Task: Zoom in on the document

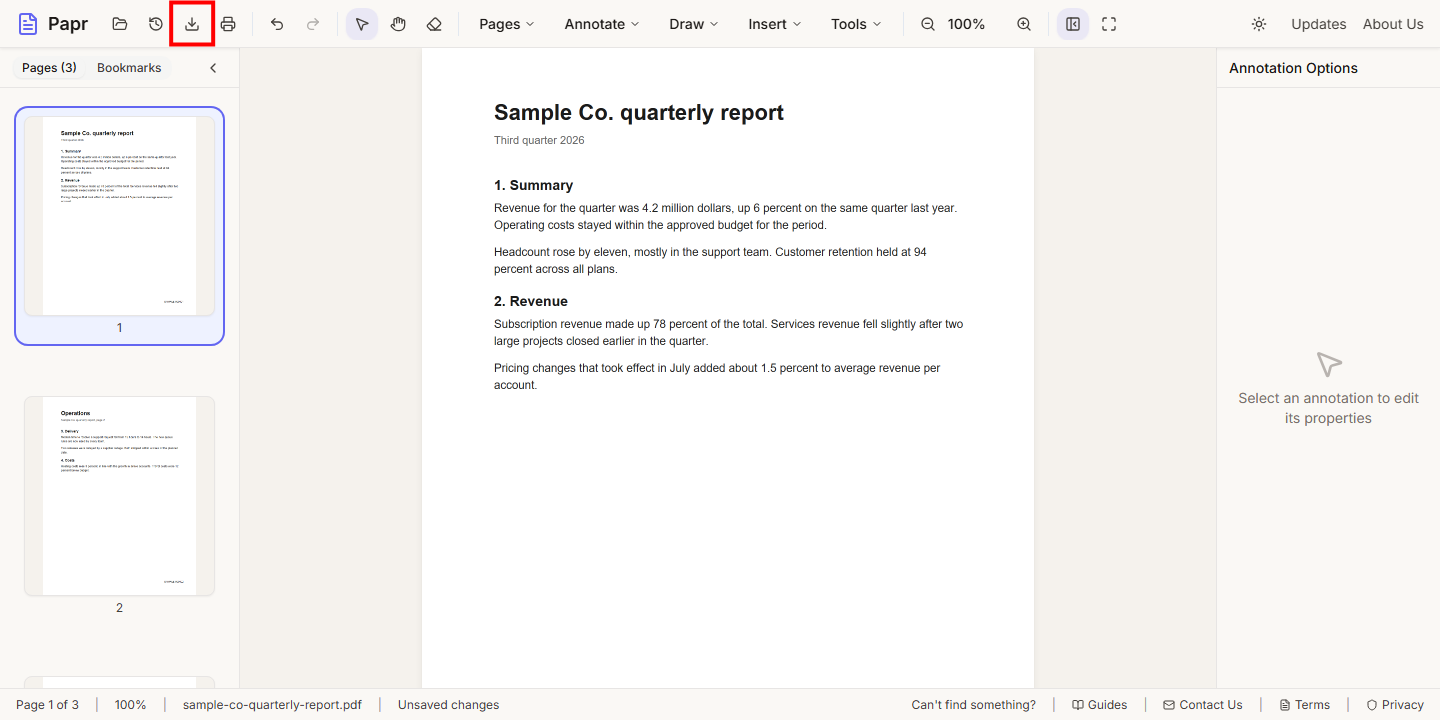Action: (x=1024, y=24)
